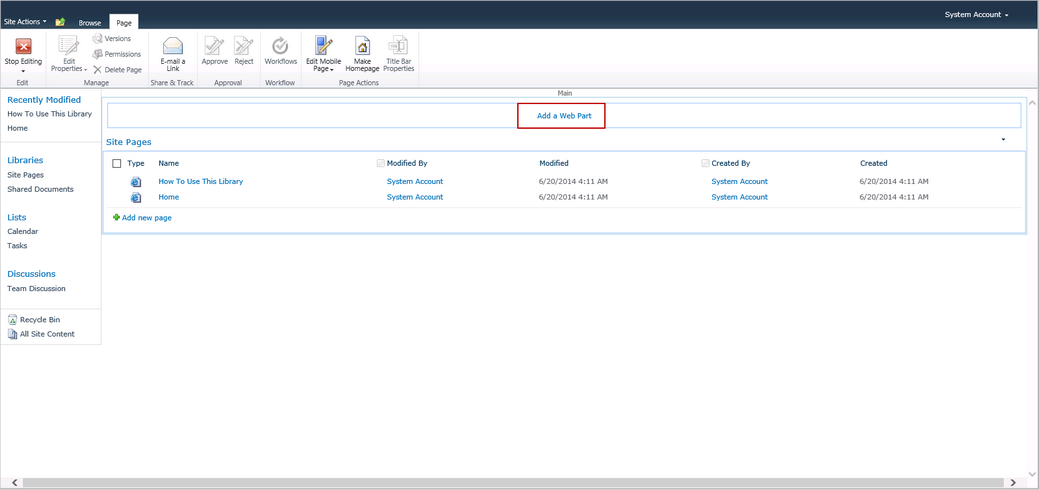Toggle the select-all checkbox next to Type

(x=117, y=163)
